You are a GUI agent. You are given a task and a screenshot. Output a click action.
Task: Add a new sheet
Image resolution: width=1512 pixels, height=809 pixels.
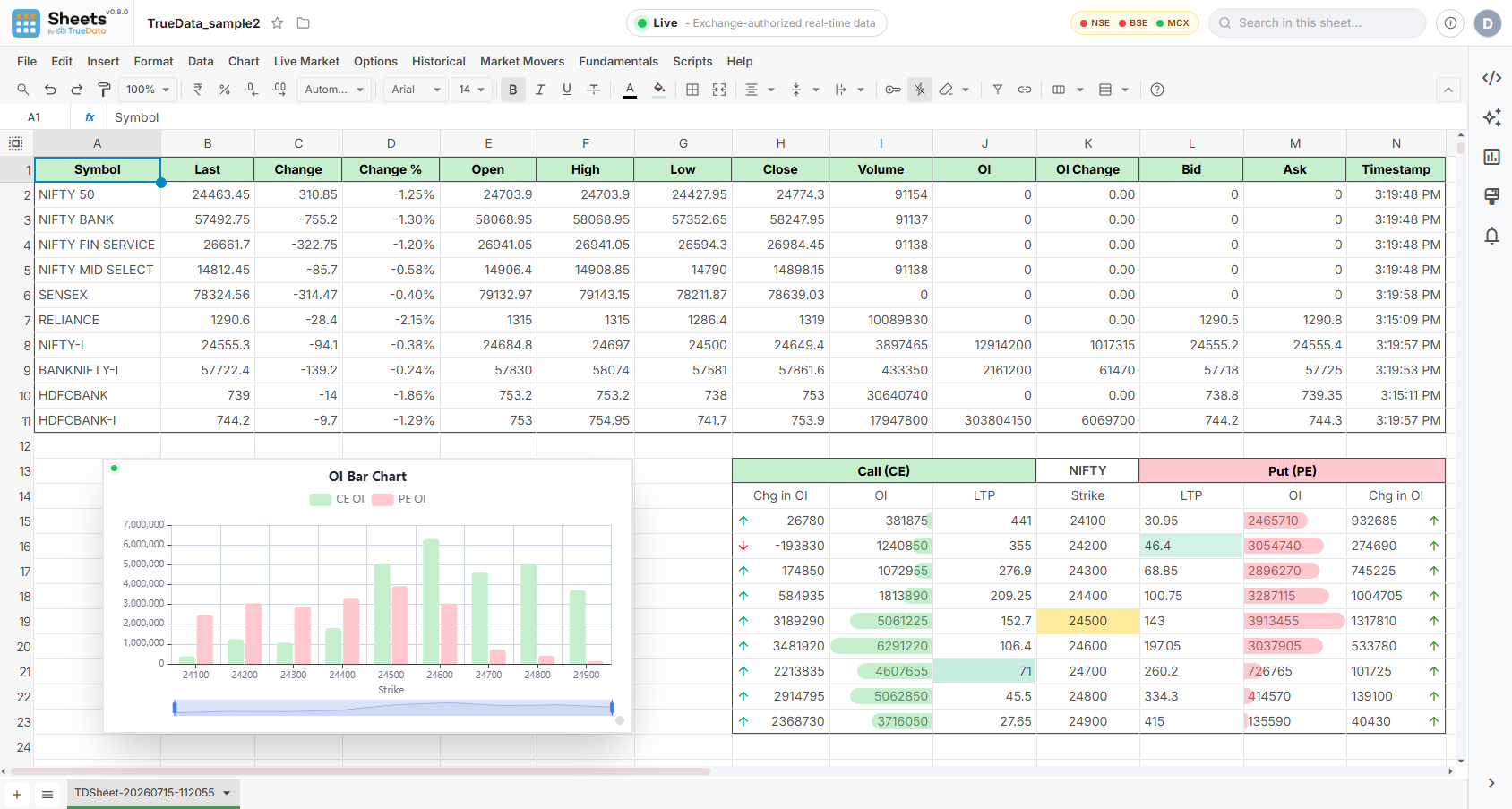17,795
